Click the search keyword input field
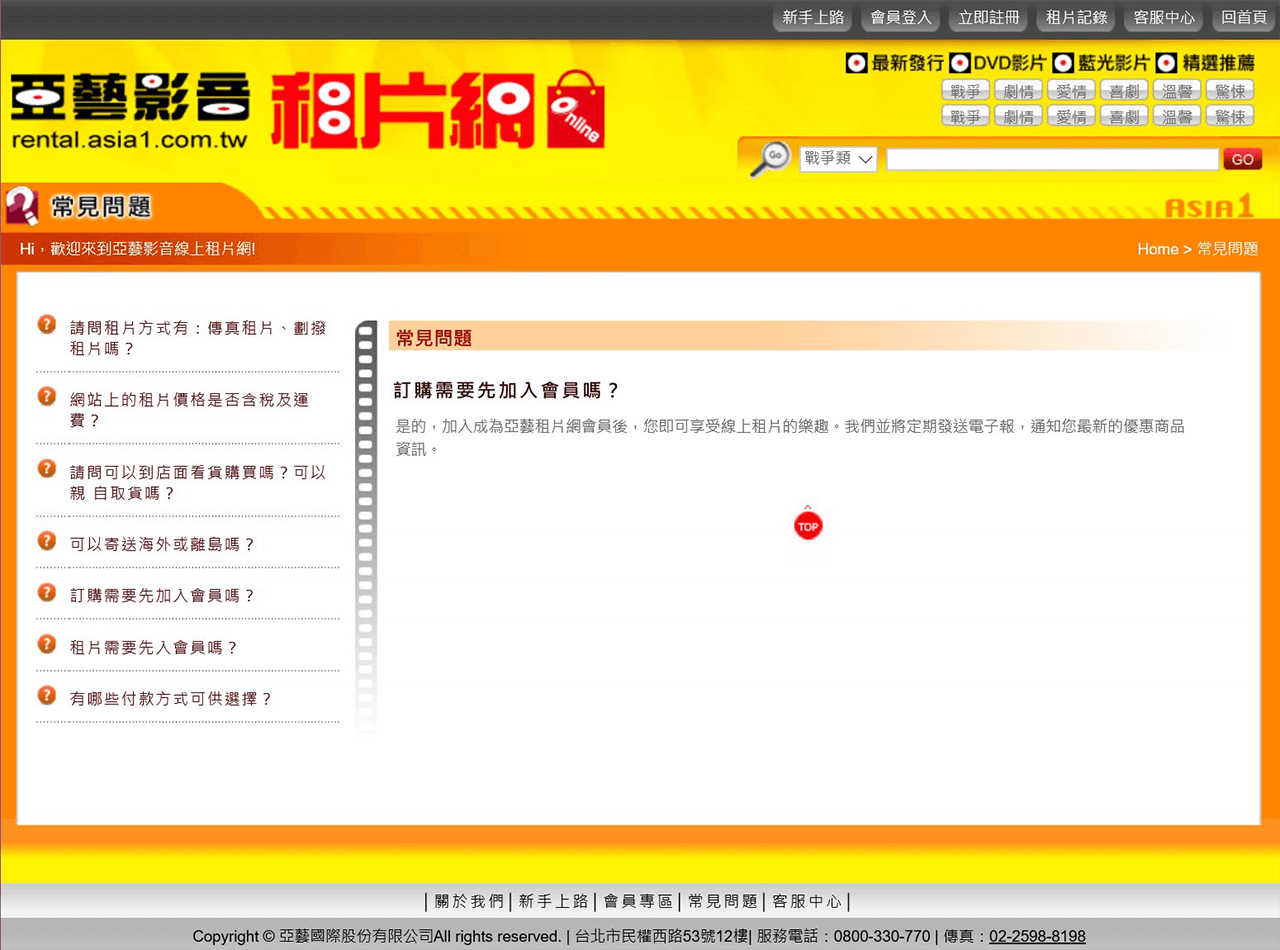Screen dimensions: 1280x950 pos(1053,159)
